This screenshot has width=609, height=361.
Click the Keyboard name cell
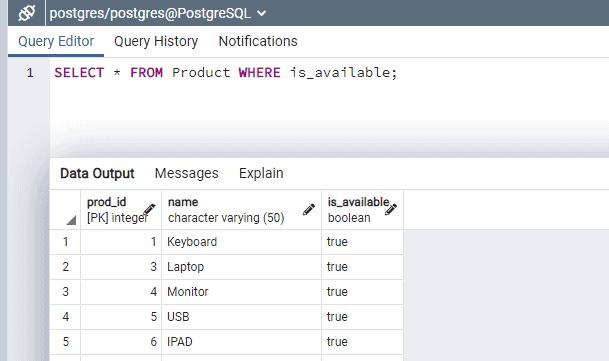point(242,242)
